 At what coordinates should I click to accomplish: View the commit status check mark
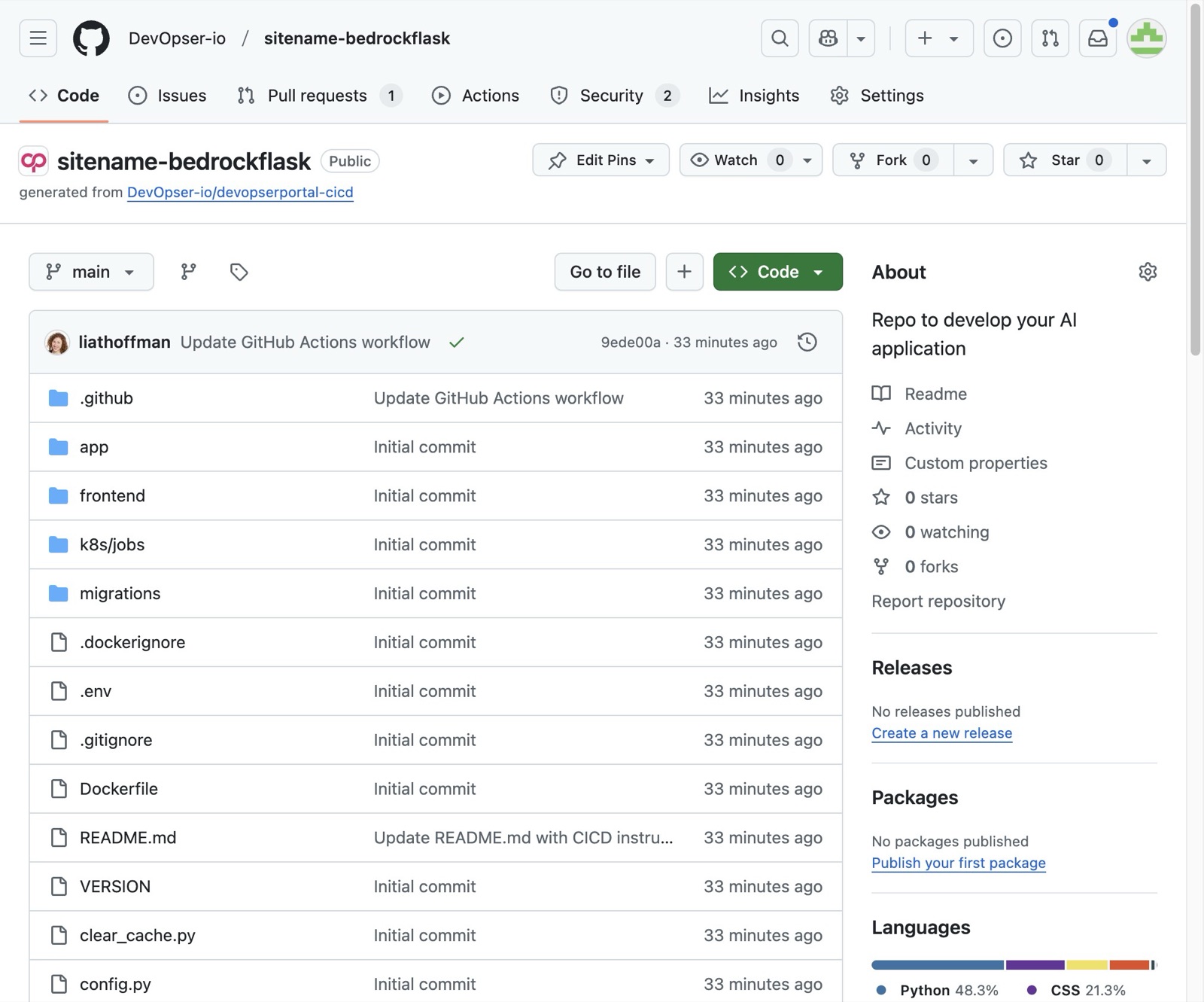456,343
